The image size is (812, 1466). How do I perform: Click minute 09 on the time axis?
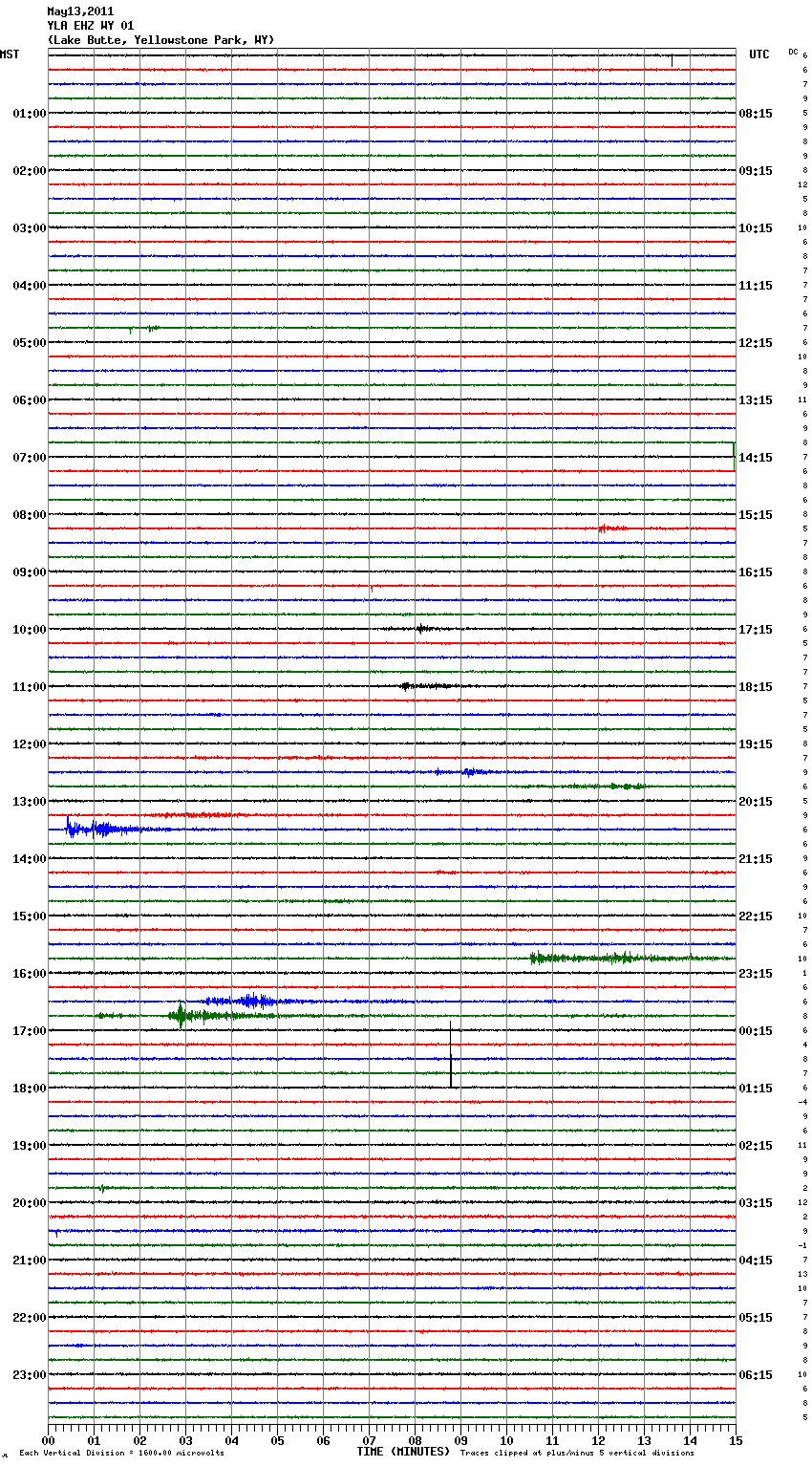click(x=460, y=1440)
